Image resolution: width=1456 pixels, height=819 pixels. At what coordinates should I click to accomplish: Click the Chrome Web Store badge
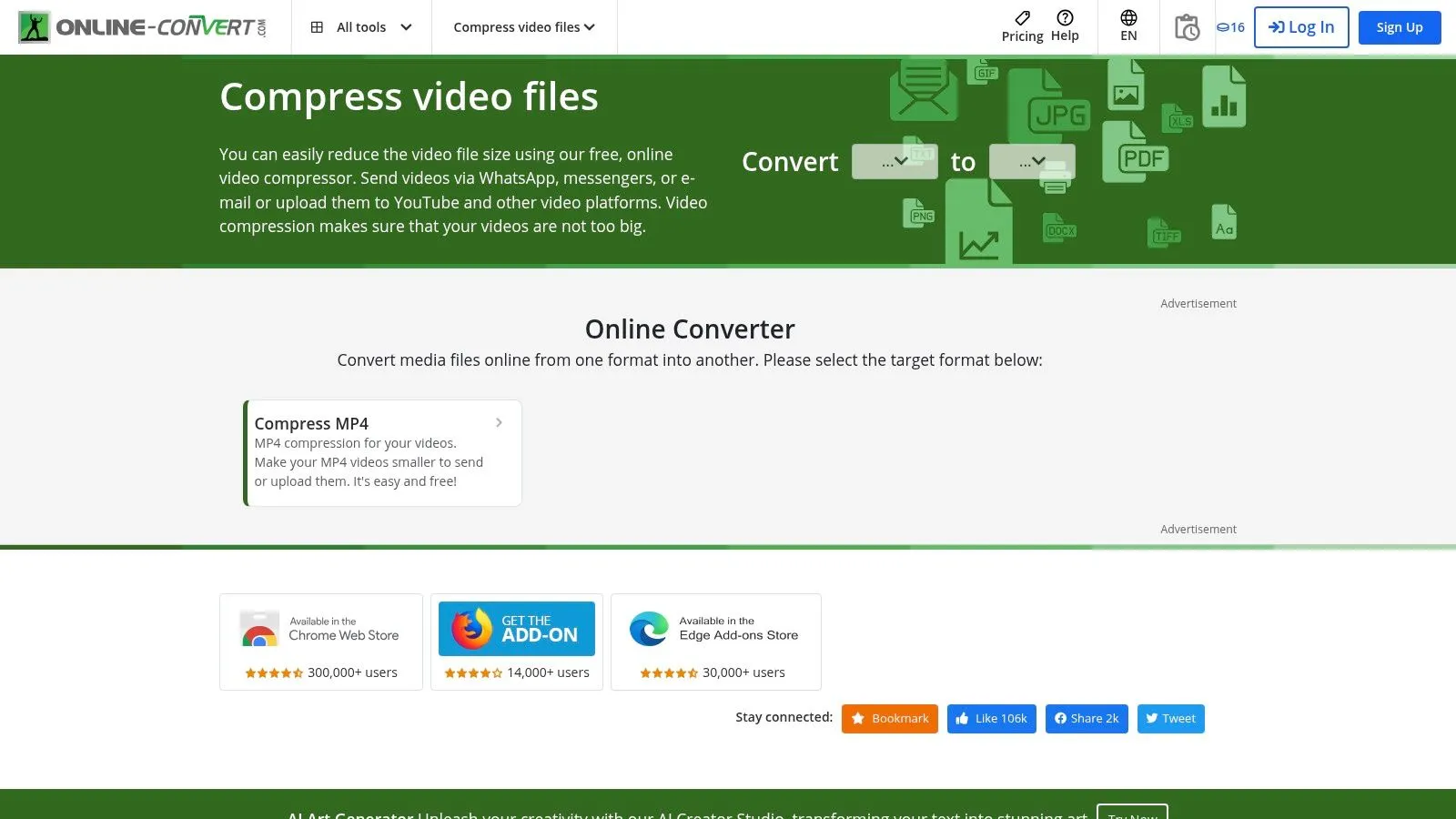pyautogui.click(x=320, y=628)
